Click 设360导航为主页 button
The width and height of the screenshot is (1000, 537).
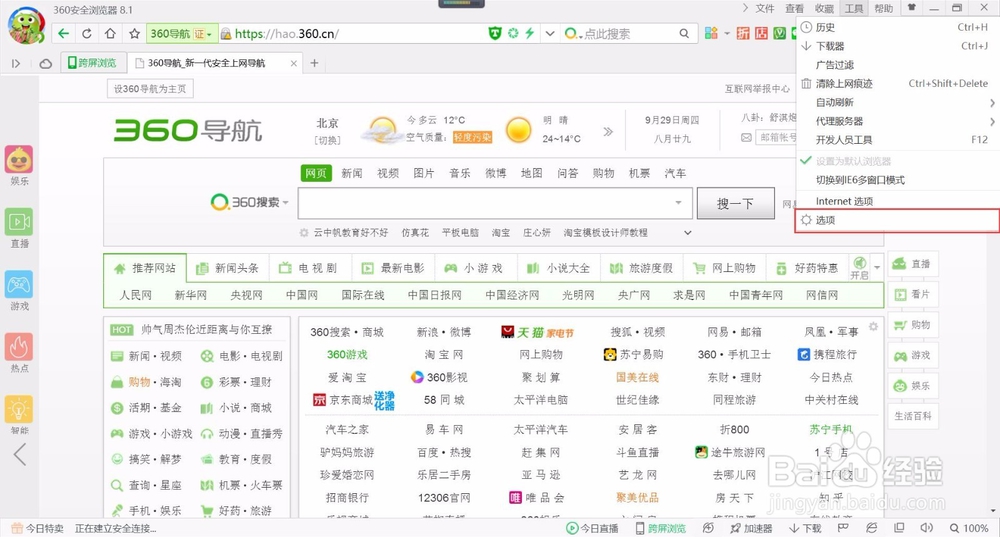(x=150, y=89)
